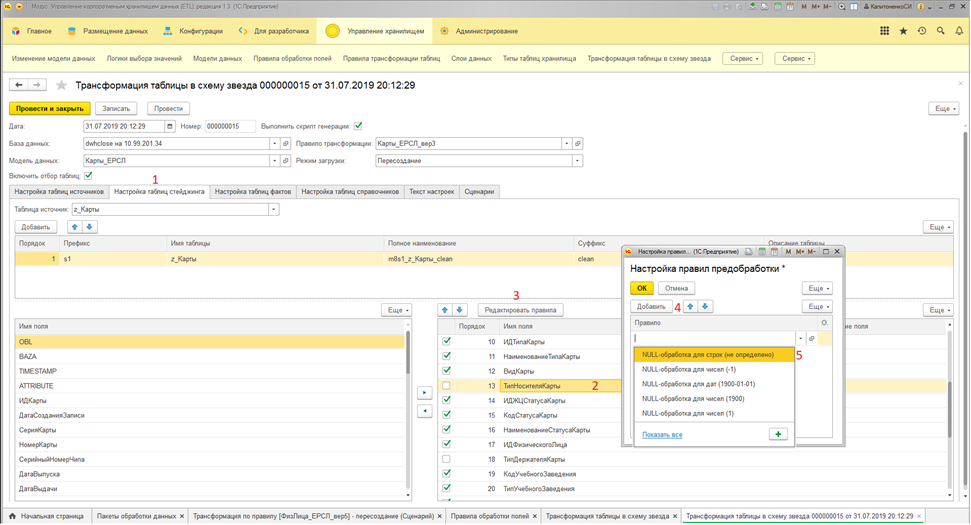
Task: Expand the 'Режим загрузки' dropdown
Action: click(577, 159)
